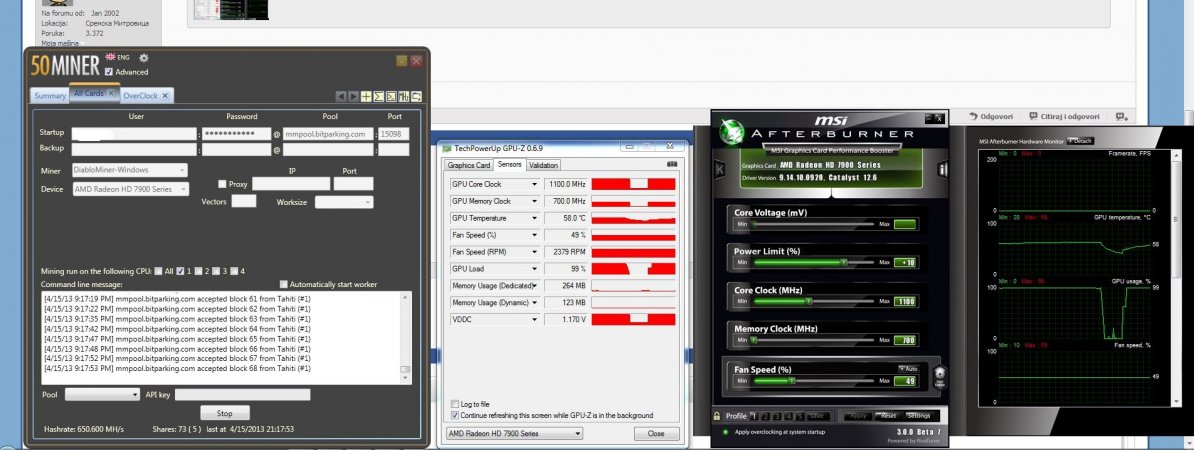Check CPU 4 checkbox
This screenshot has width=1194, height=450.
point(235,271)
